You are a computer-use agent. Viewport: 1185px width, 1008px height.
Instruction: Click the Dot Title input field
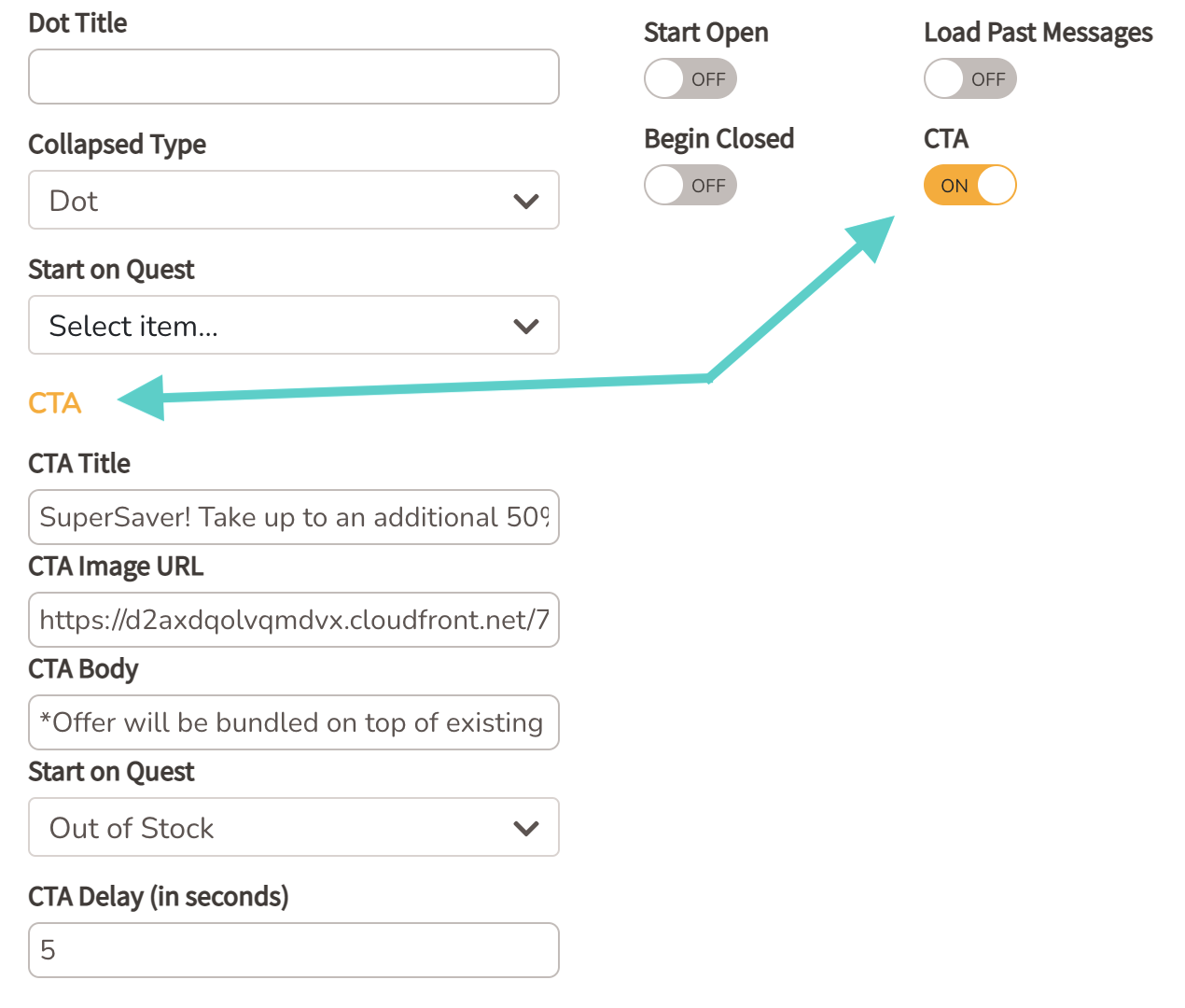[x=293, y=77]
